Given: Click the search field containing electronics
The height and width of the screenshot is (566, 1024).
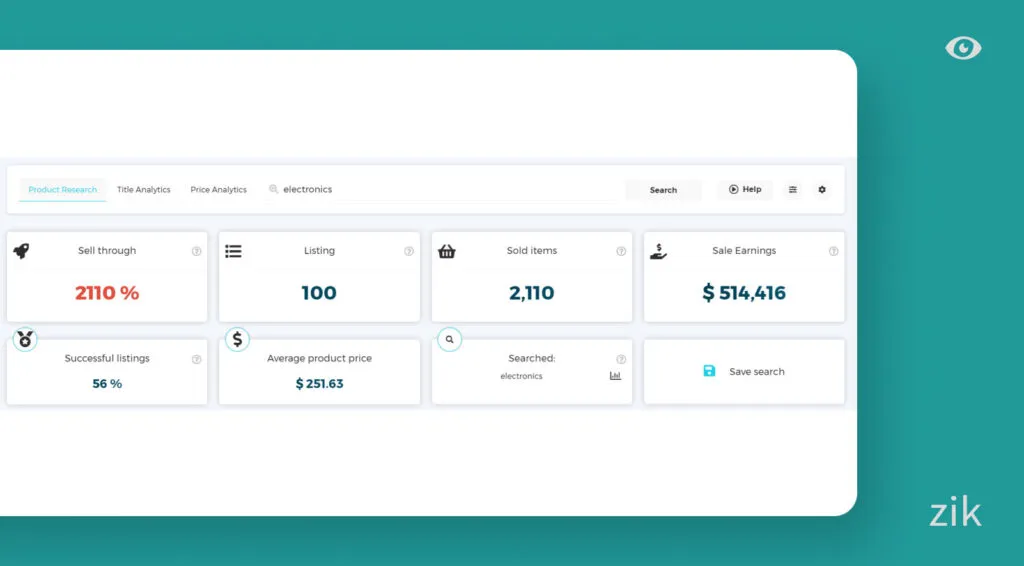Looking at the screenshot, I should pos(442,189).
